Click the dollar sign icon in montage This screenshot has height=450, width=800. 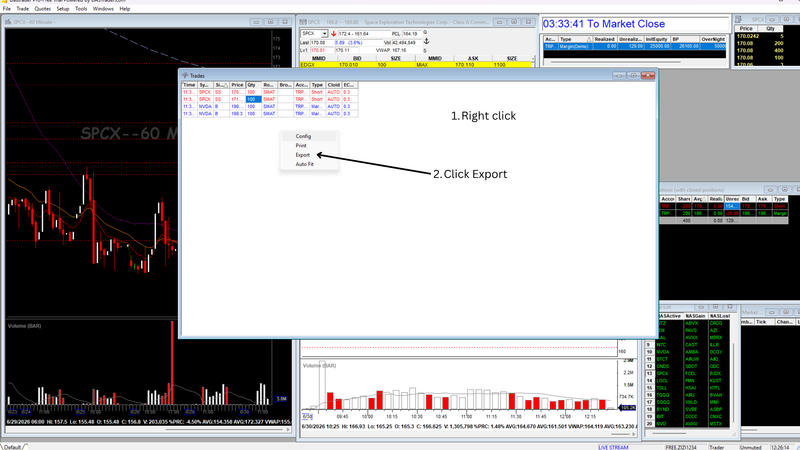point(425,51)
